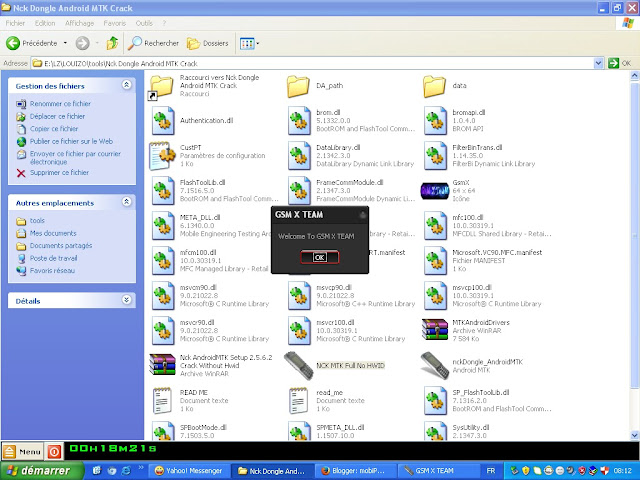The width and height of the screenshot is (640, 480).
Task: Expand the address bar dropdown
Action: point(598,63)
